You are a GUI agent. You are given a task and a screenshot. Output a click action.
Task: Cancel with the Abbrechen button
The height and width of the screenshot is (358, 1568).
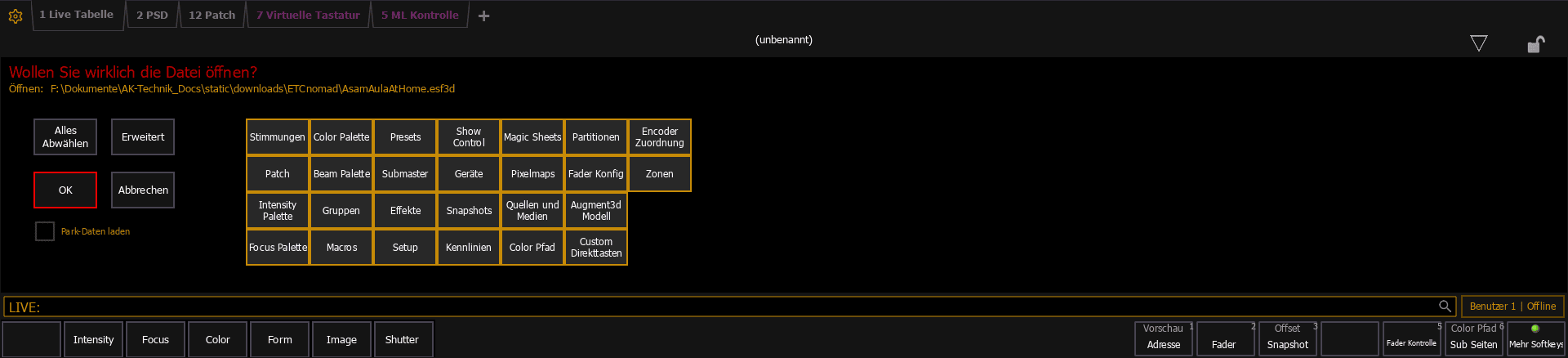coord(143,190)
